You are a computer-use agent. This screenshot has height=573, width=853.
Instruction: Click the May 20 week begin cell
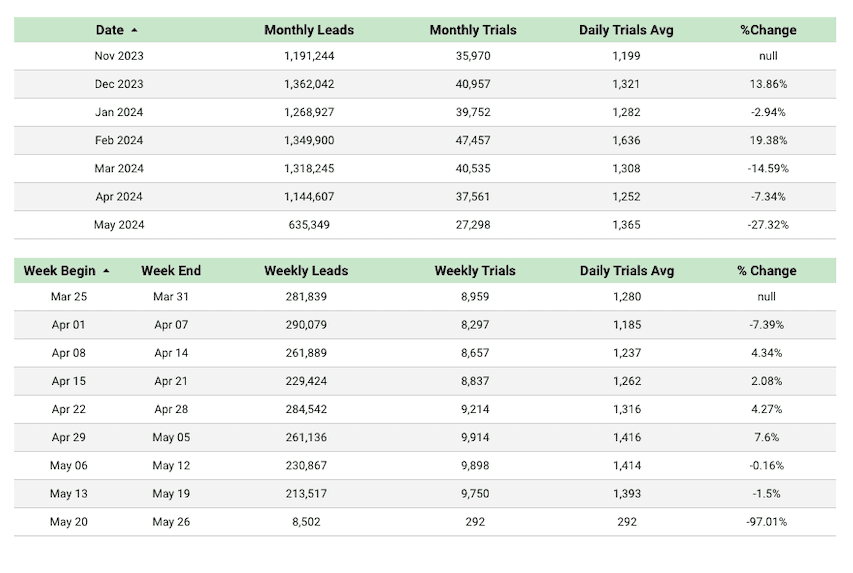click(69, 522)
